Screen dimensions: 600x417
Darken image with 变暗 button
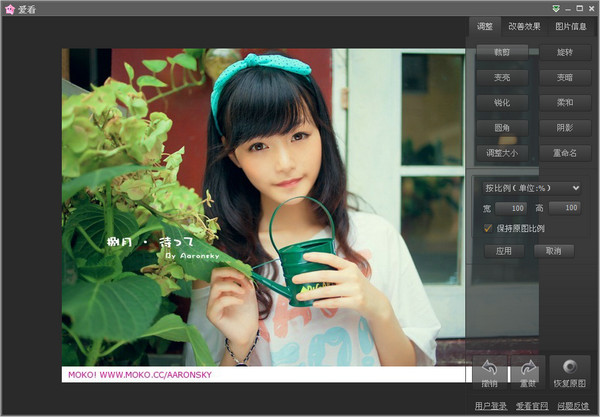tap(565, 78)
